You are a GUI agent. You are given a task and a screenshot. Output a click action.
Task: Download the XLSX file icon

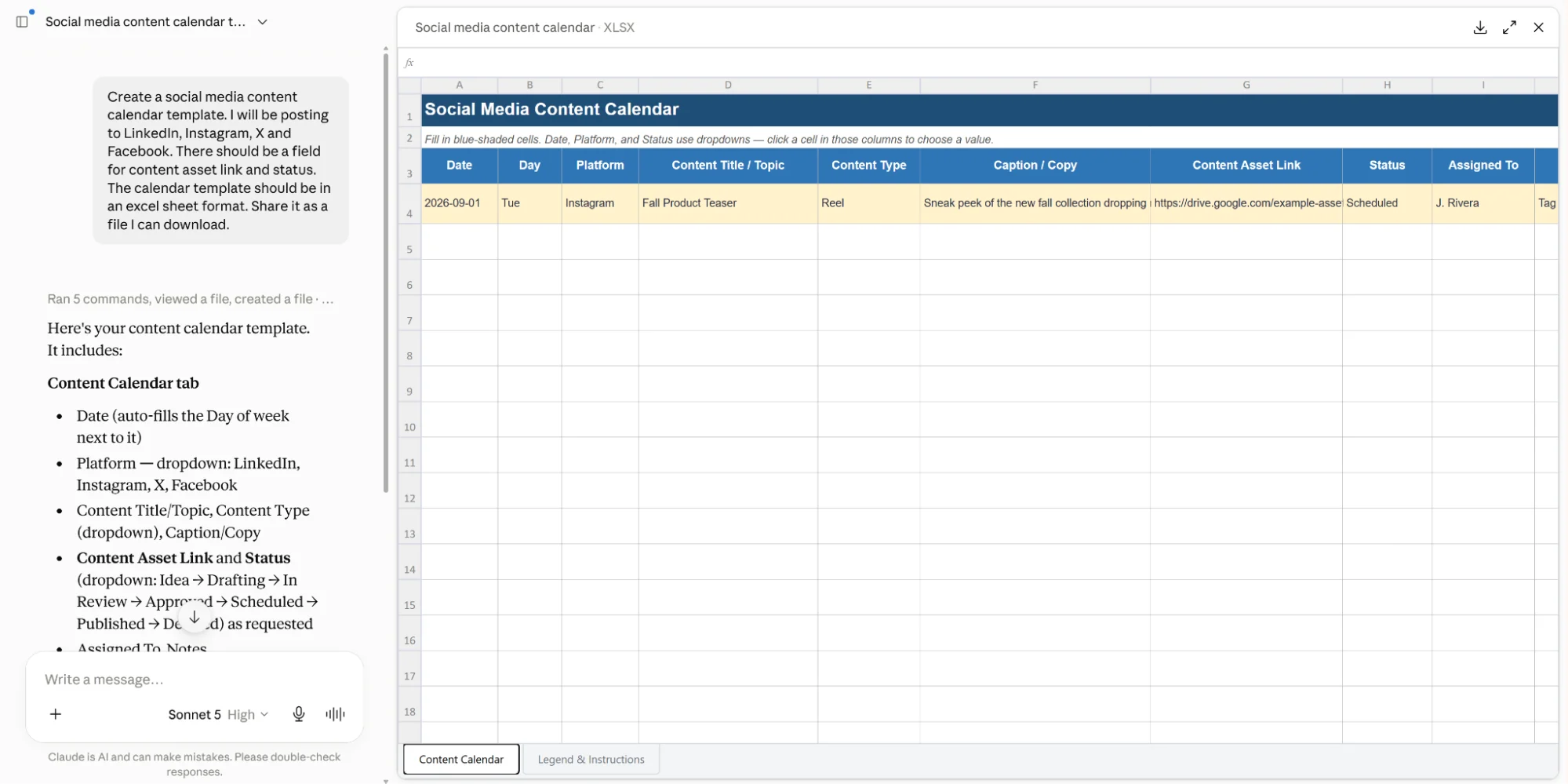tap(1479, 27)
